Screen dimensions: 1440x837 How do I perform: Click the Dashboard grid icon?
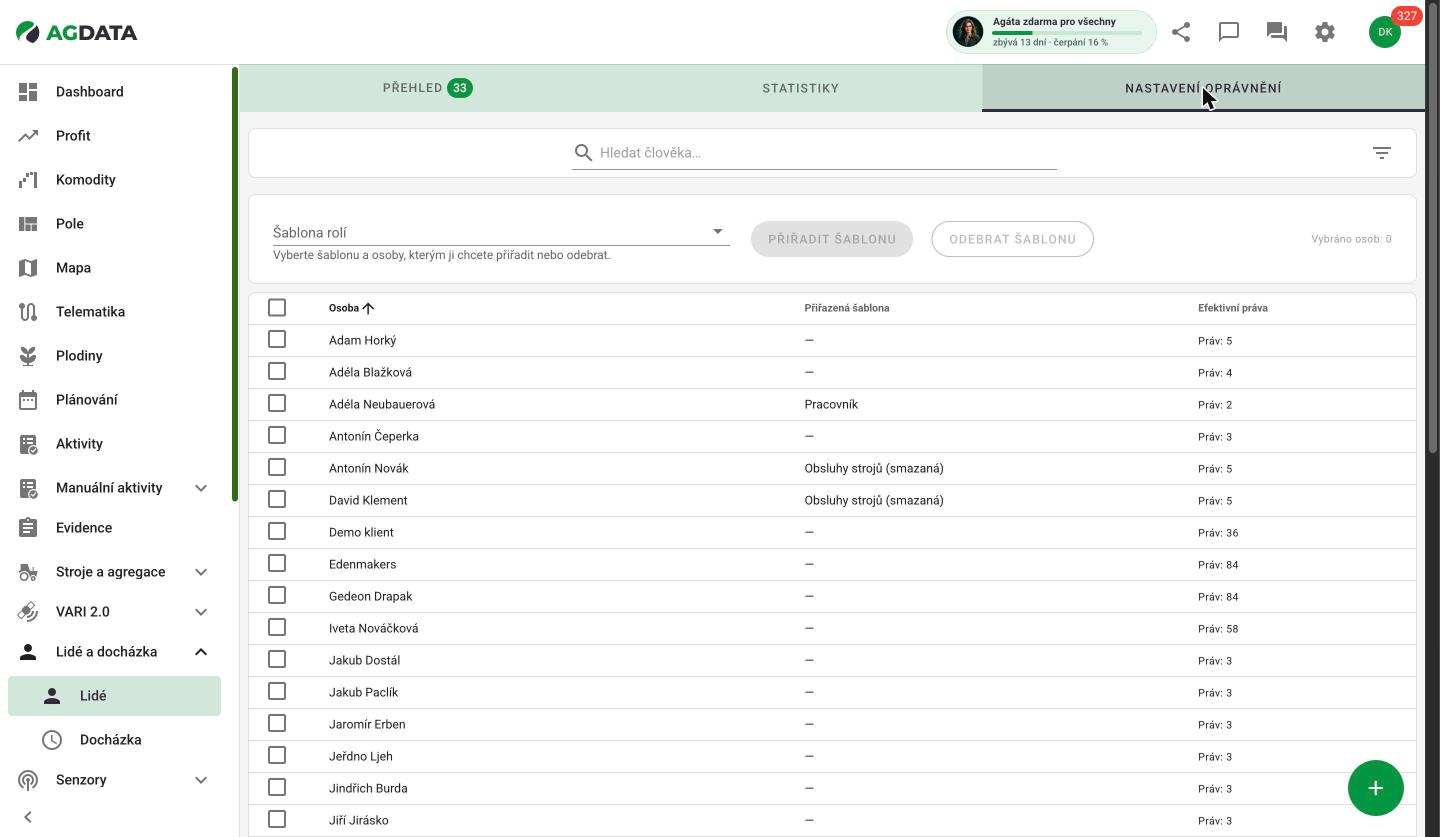click(28, 92)
